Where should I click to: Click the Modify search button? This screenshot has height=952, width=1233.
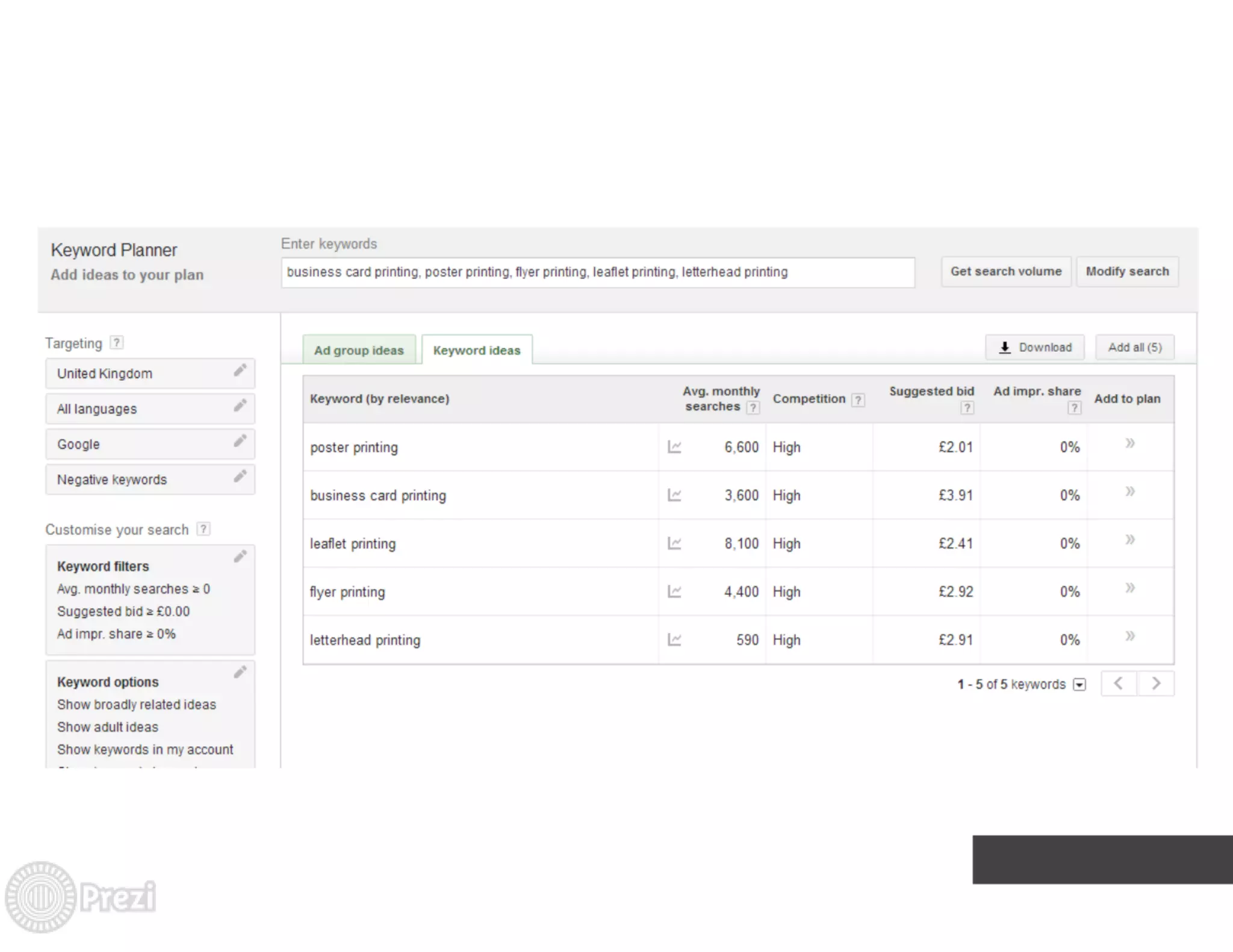pyautogui.click(x=1127, y=271)
